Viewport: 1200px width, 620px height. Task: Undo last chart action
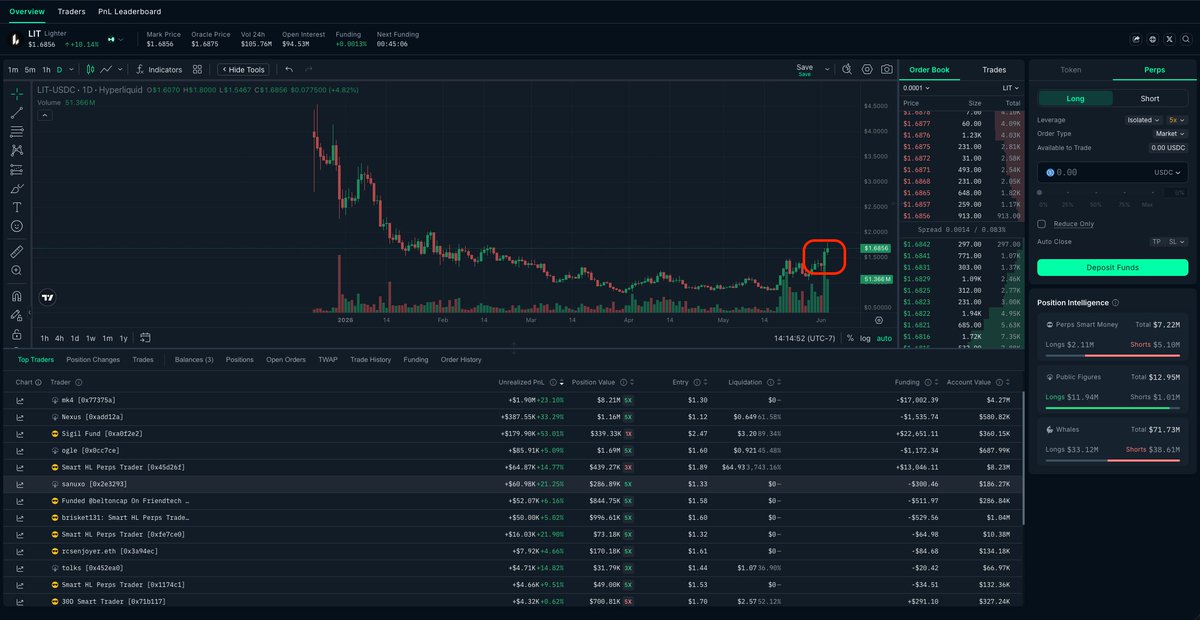click(x=289, y=70)
